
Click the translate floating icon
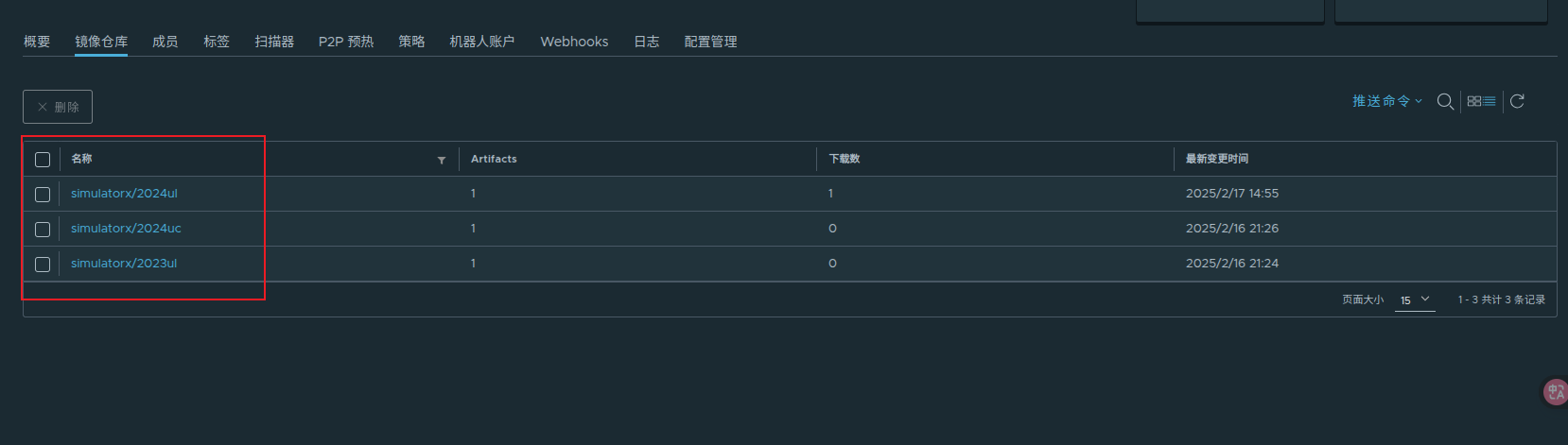coord(1556,392)
